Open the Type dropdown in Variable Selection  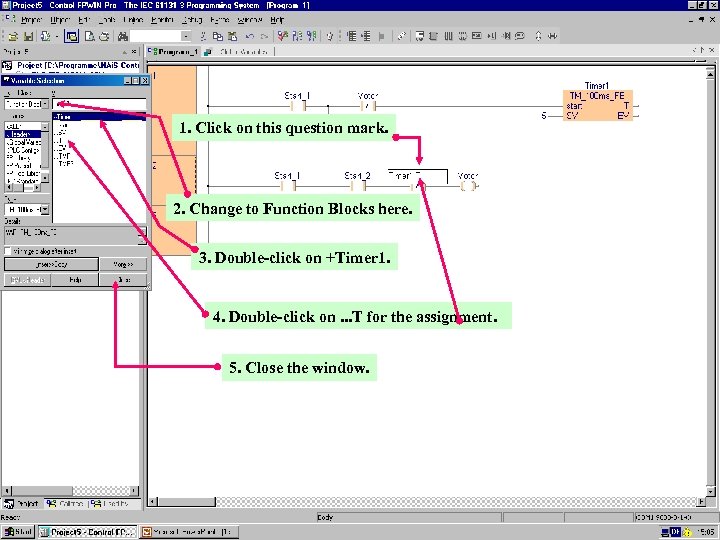pyautogui.click(x=45, y=209)
